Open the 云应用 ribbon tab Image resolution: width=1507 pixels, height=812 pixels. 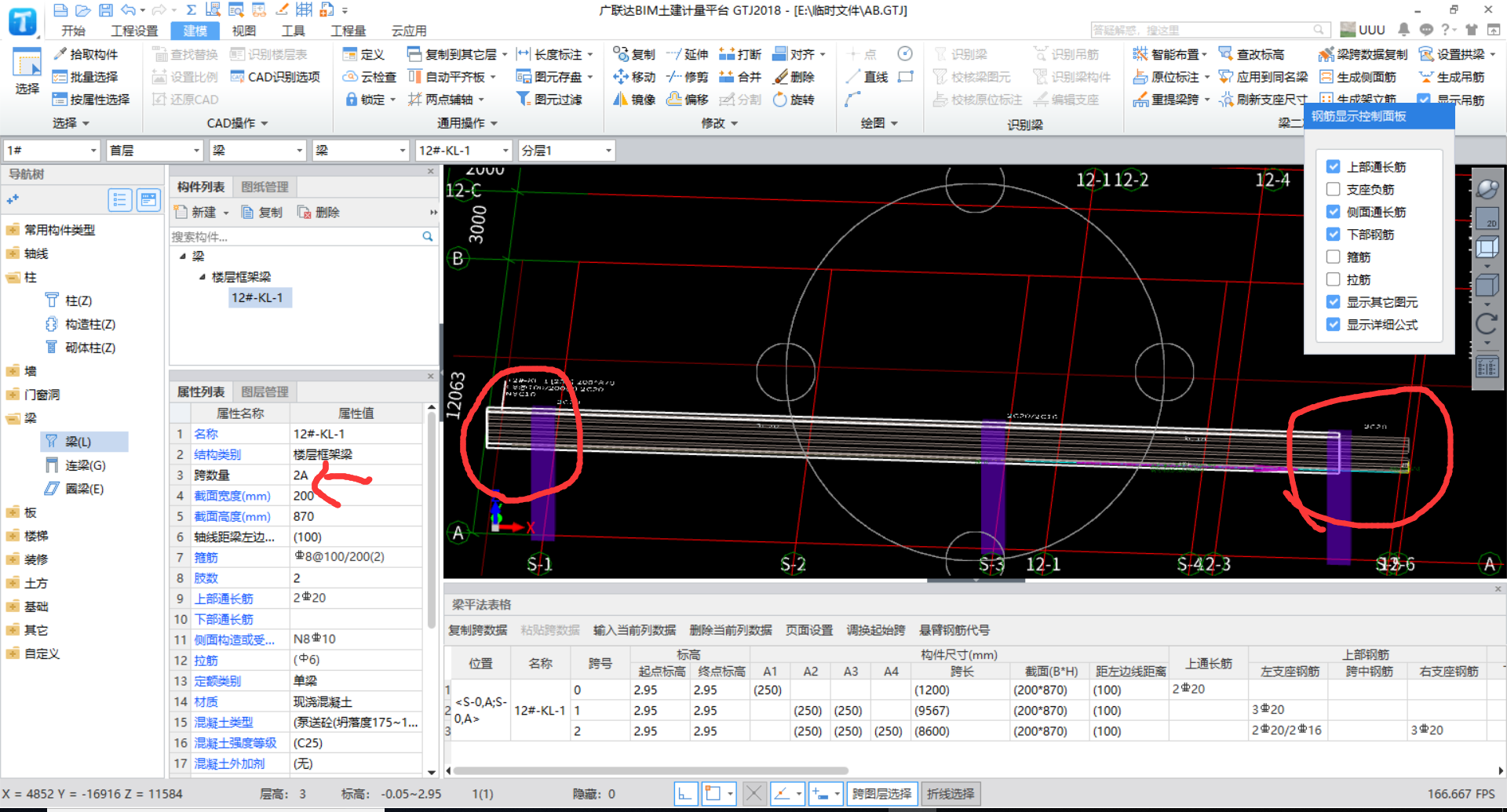[409, 31]
